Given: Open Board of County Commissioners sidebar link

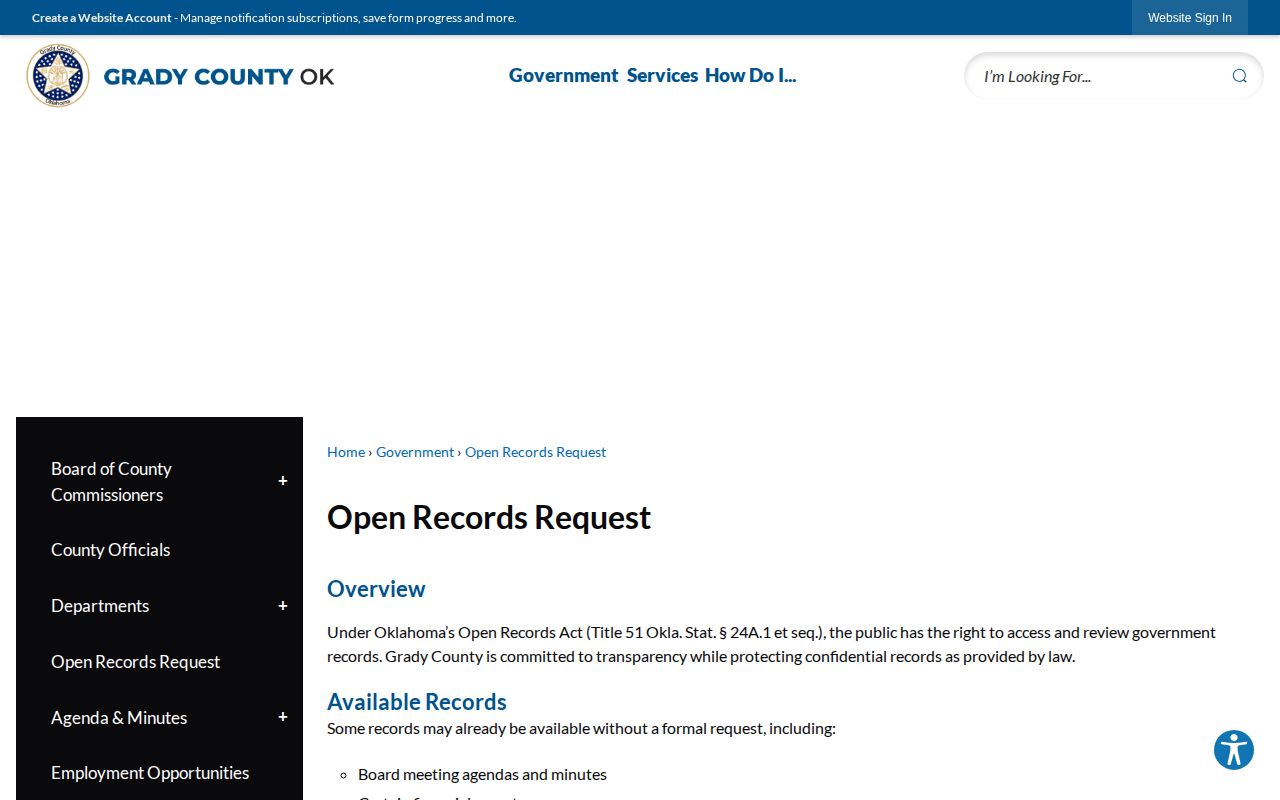Looking at the screenshot, I should (x=111, y=481).
